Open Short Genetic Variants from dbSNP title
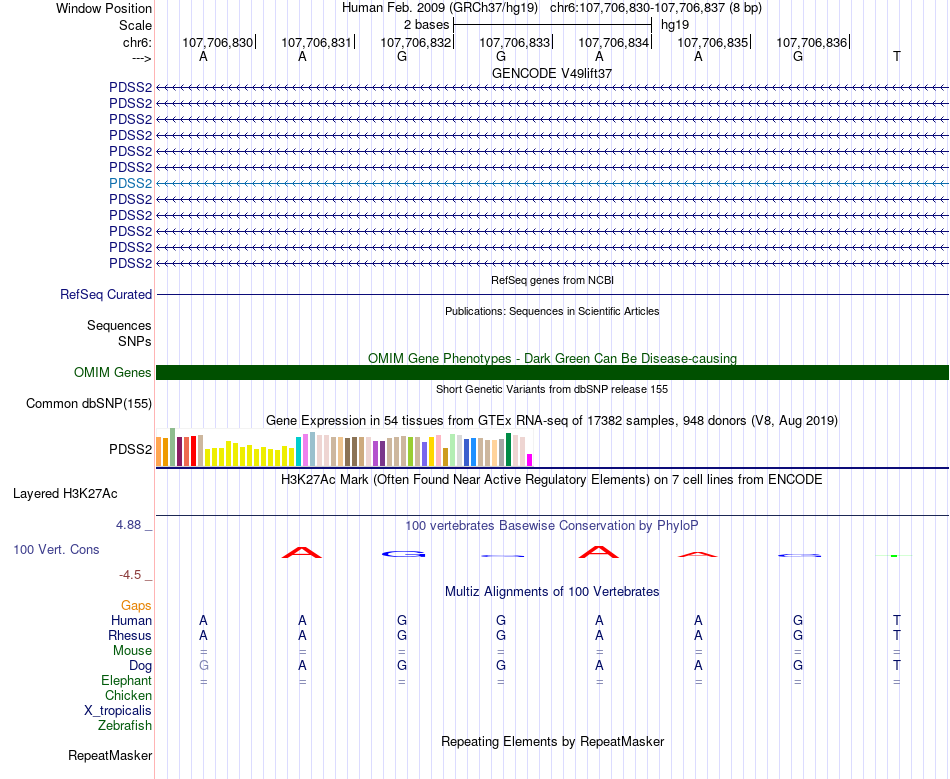 coord(552,389)
